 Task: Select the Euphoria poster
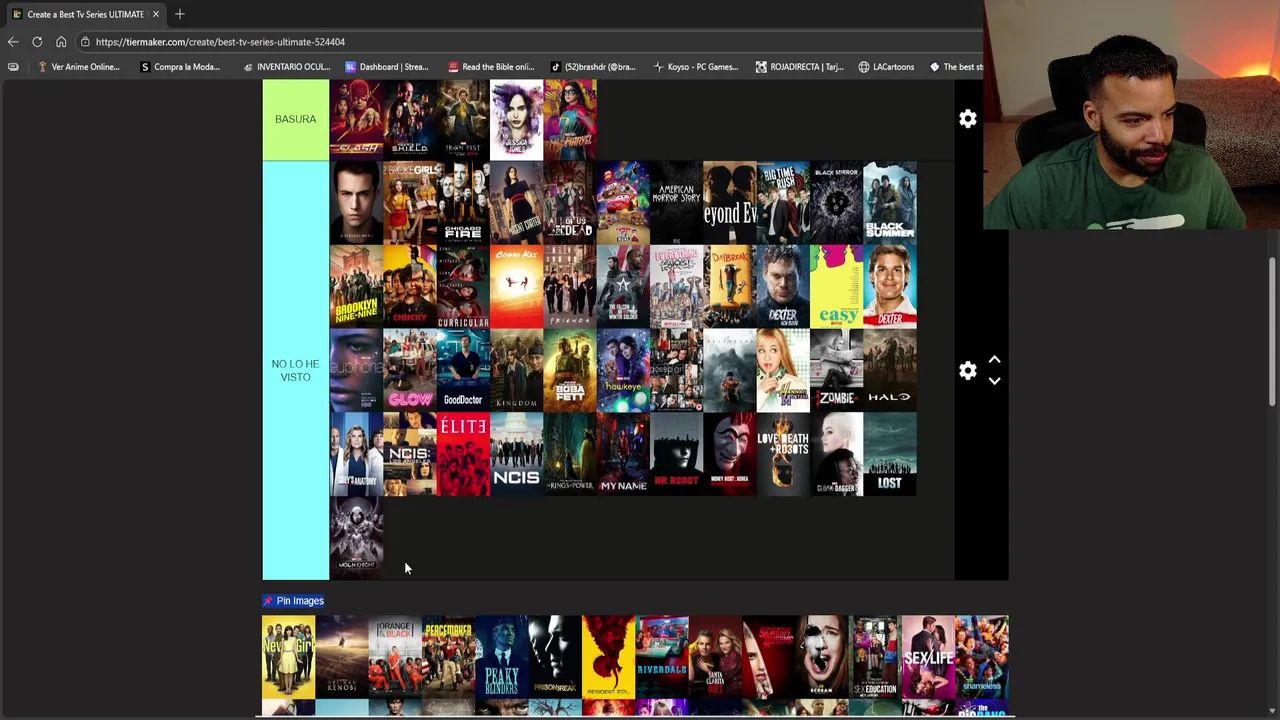tap(356, 371)
